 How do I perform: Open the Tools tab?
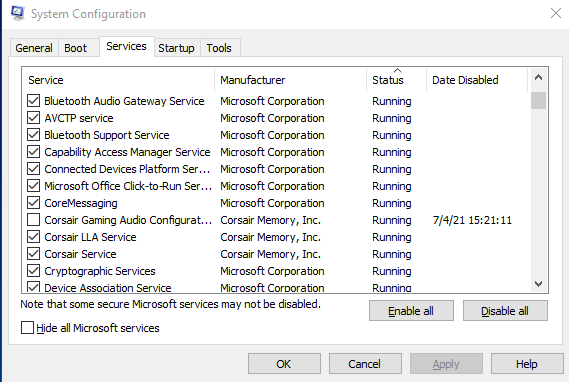(x=219, y=48)
